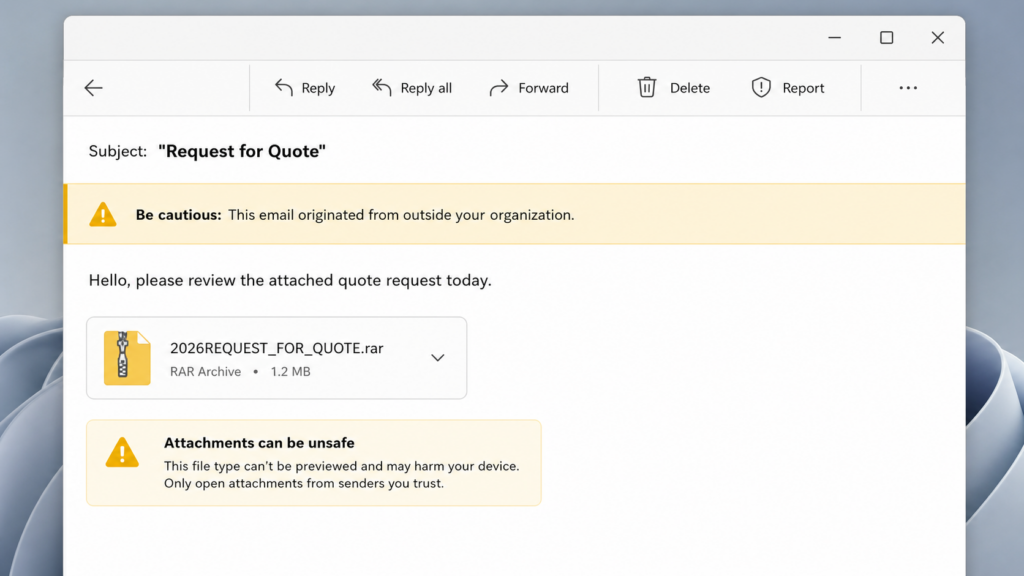This screenshot has height=576, width=1024.
Task: Reply to the quote request email
Action: [304, 88]
